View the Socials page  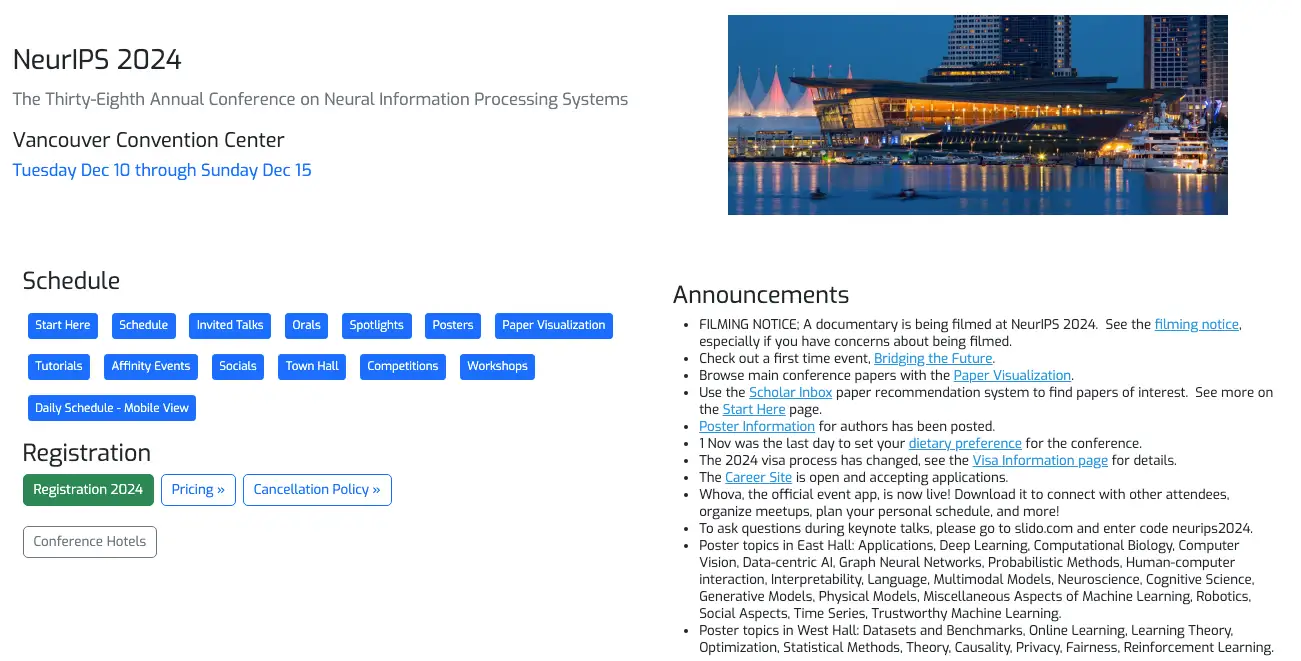pos(238,366)
